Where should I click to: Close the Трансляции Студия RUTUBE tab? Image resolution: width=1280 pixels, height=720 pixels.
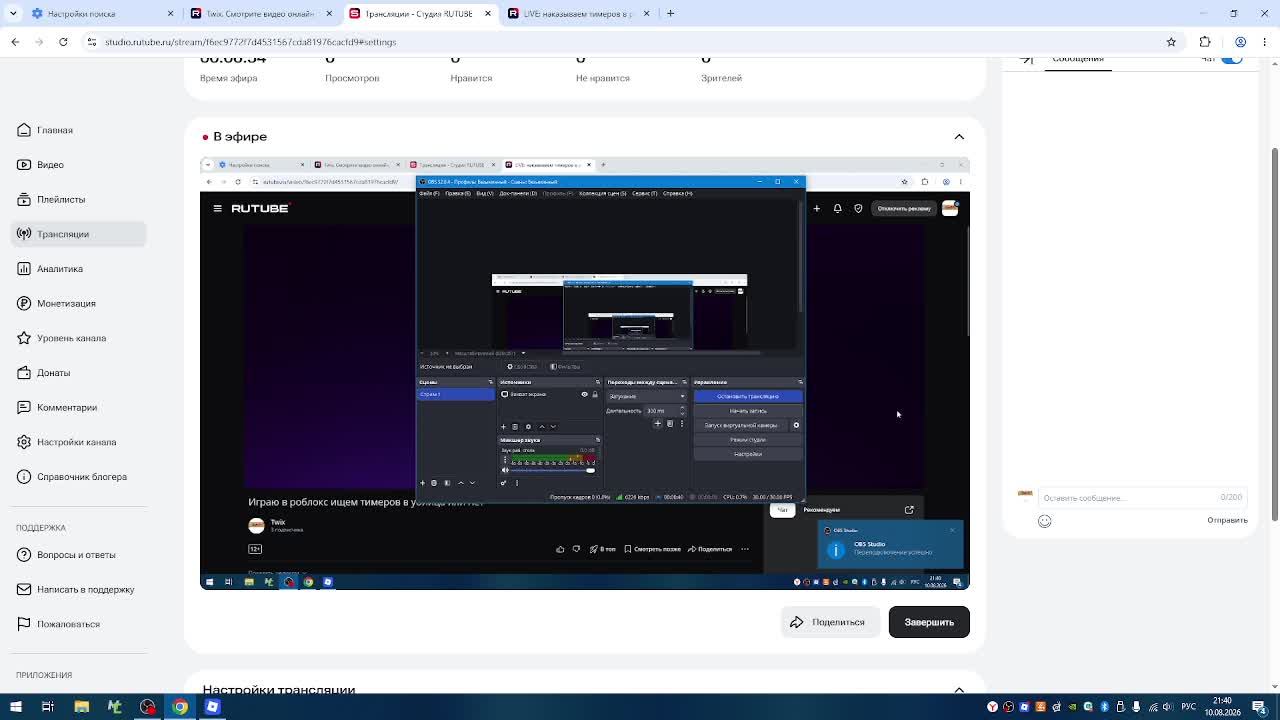(488, 14)
